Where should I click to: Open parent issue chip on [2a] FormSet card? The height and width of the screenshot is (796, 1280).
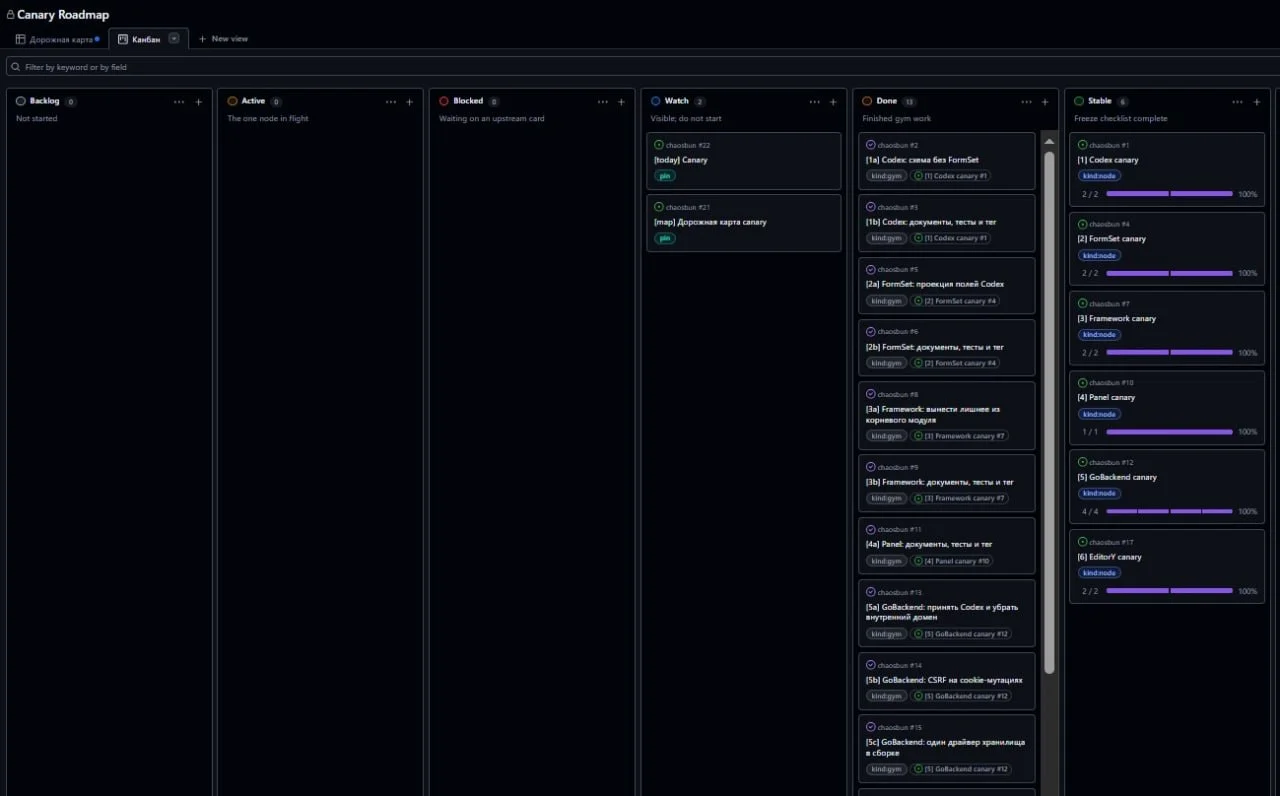click(955, 301)
